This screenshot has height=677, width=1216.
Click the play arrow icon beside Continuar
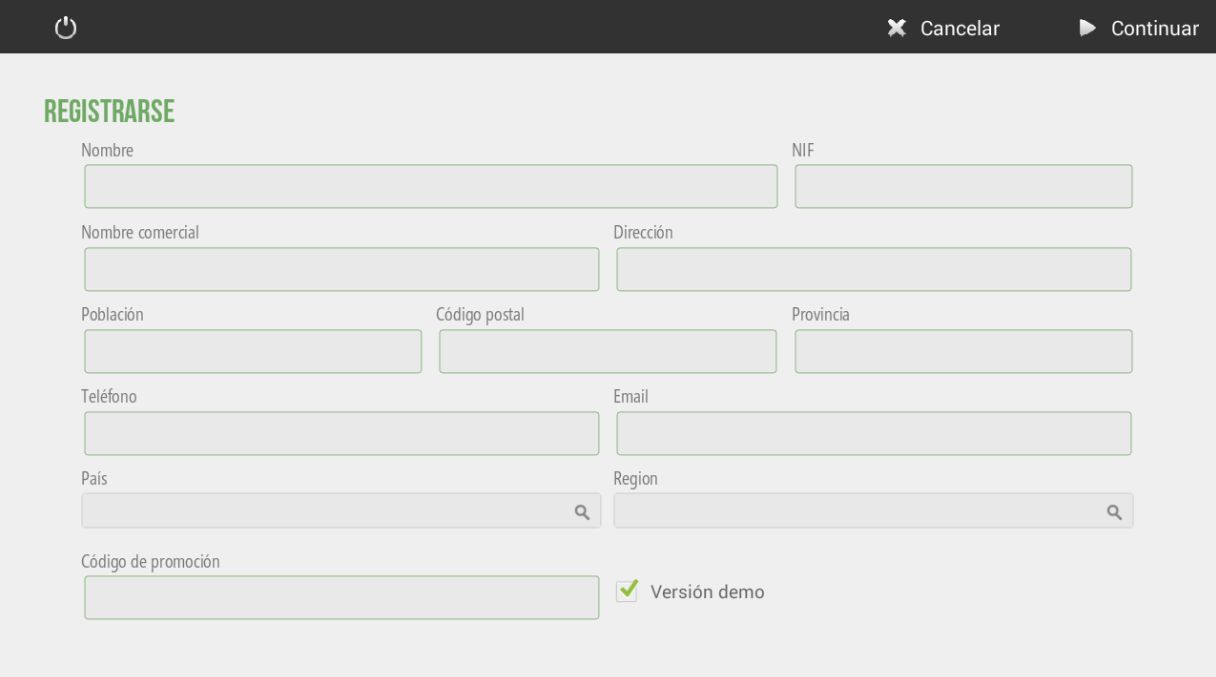click(x=1087, y=29)
